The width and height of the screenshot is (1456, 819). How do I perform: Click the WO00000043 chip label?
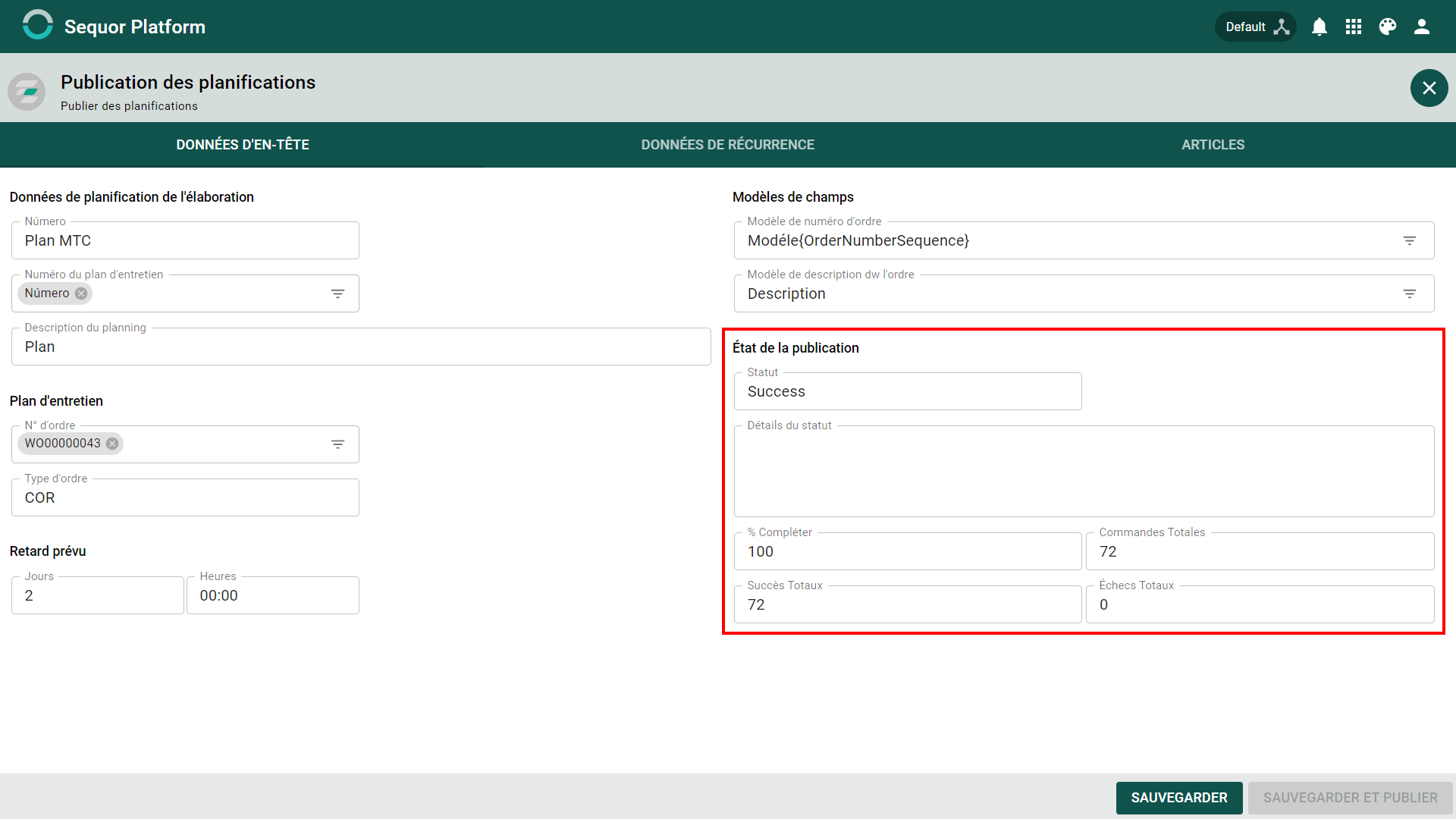(63, 444)
